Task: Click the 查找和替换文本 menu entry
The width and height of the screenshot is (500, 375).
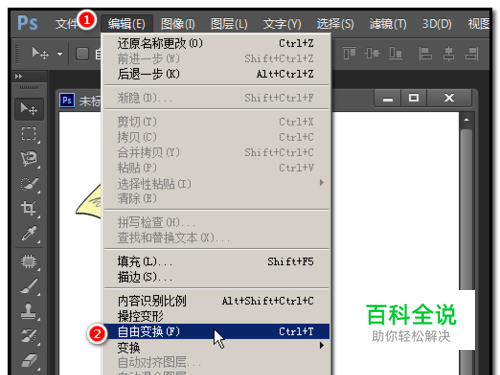Action: pyautogui.click(x=216, y=238)
